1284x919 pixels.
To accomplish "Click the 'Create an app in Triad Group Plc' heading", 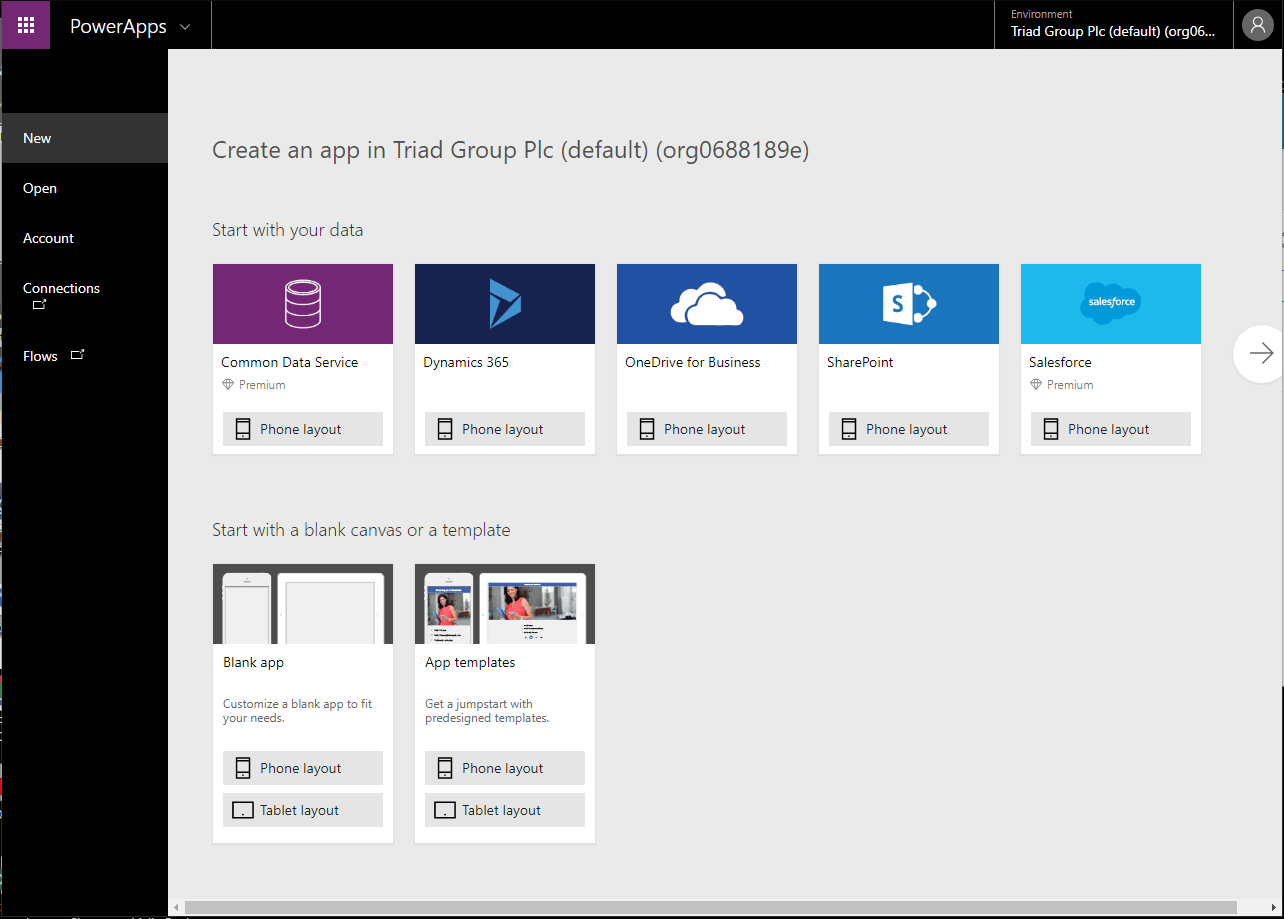I will (x=510, y=151).
